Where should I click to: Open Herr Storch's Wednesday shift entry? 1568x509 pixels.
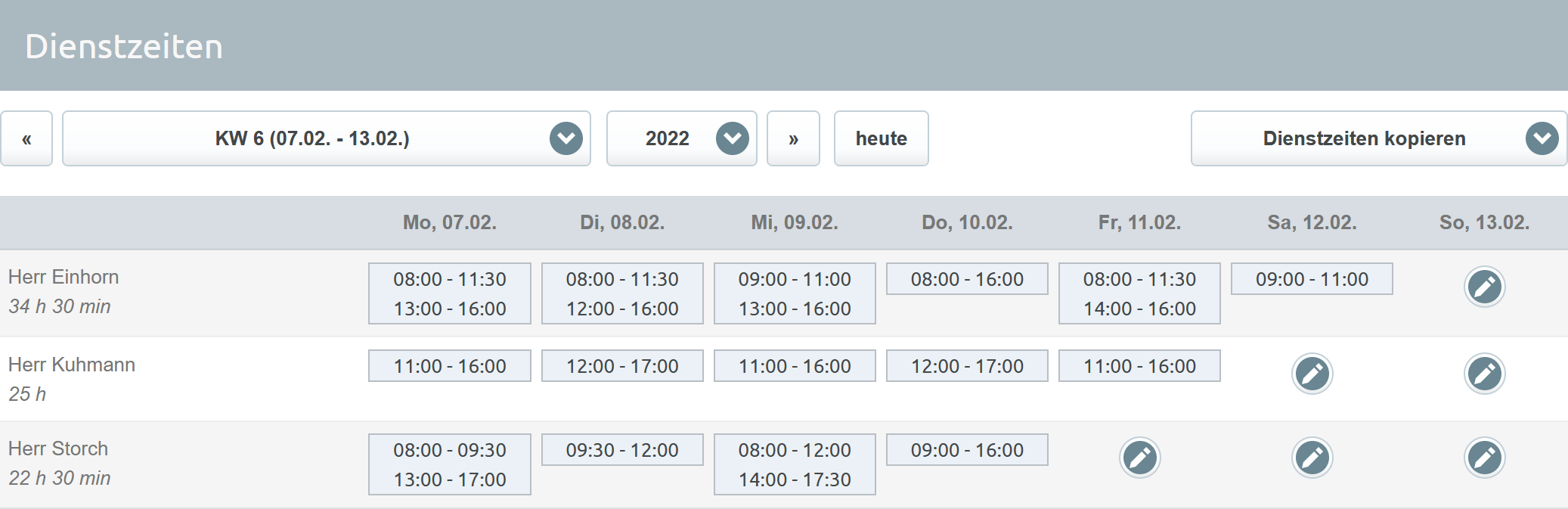click(x=795, y=464)
